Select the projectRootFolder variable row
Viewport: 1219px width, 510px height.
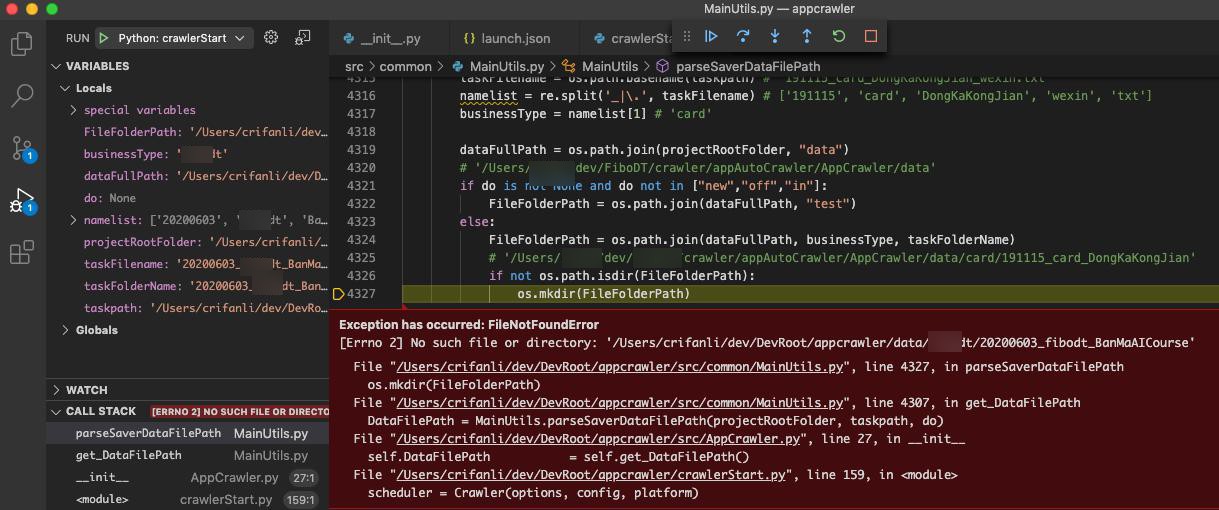[x=187, y=242]
